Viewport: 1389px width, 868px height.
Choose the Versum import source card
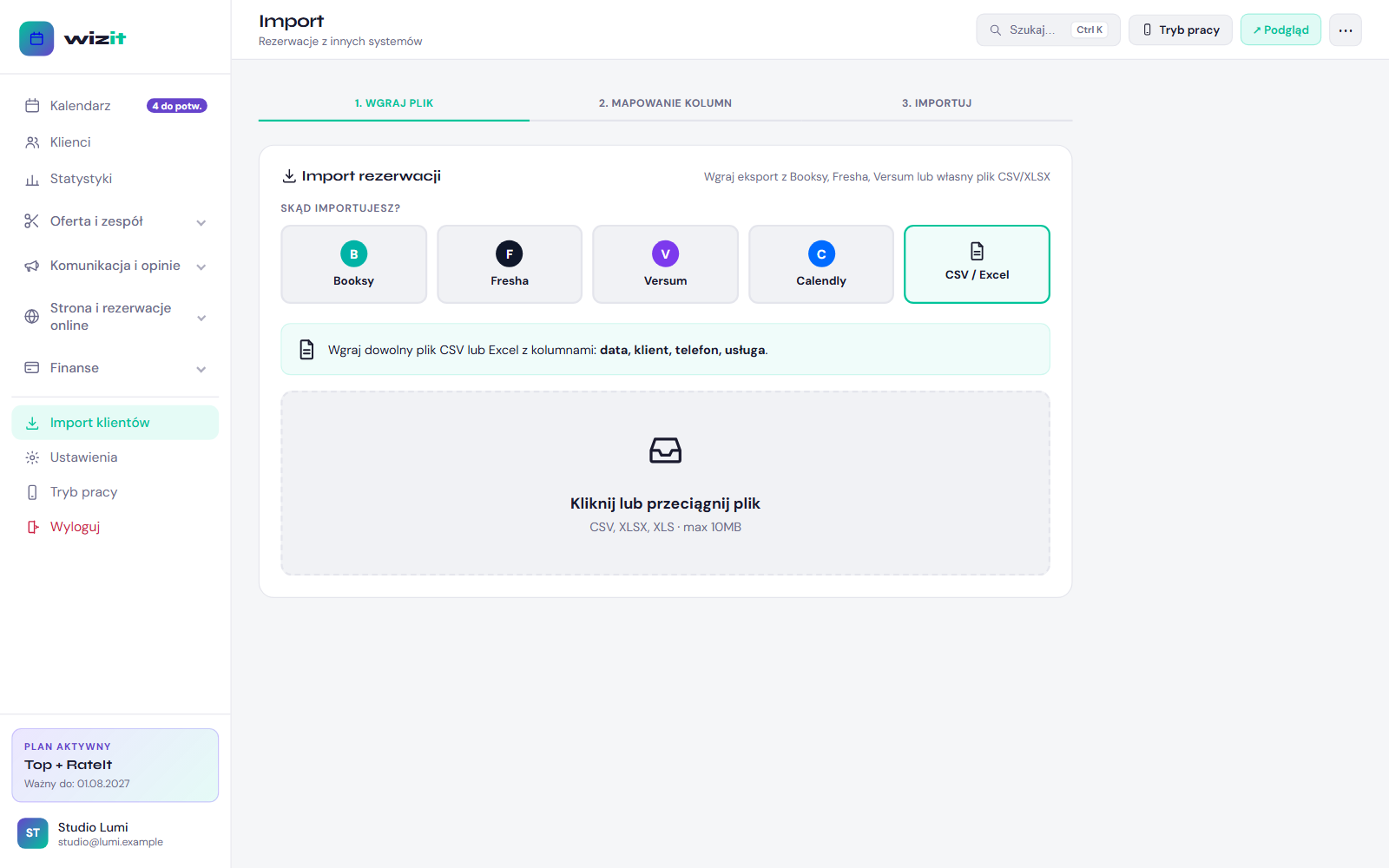[x=666, y=265]
